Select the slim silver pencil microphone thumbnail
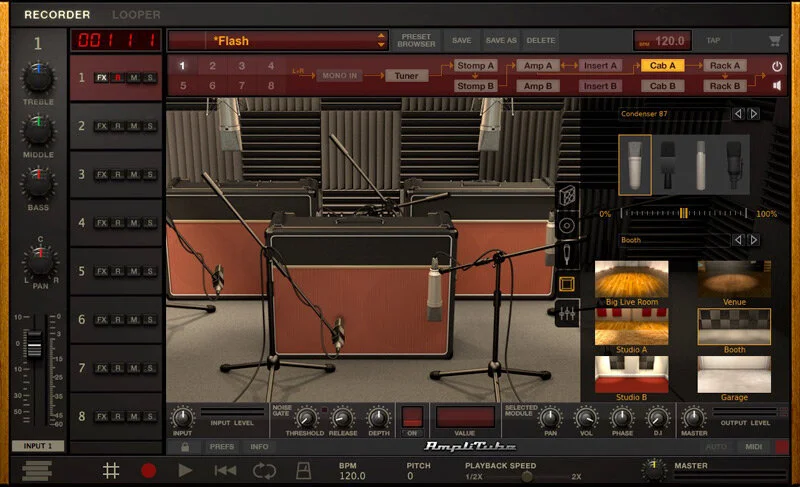Image resolution: width=800 pixels, height=487 pixels. [x=701, y=165]
